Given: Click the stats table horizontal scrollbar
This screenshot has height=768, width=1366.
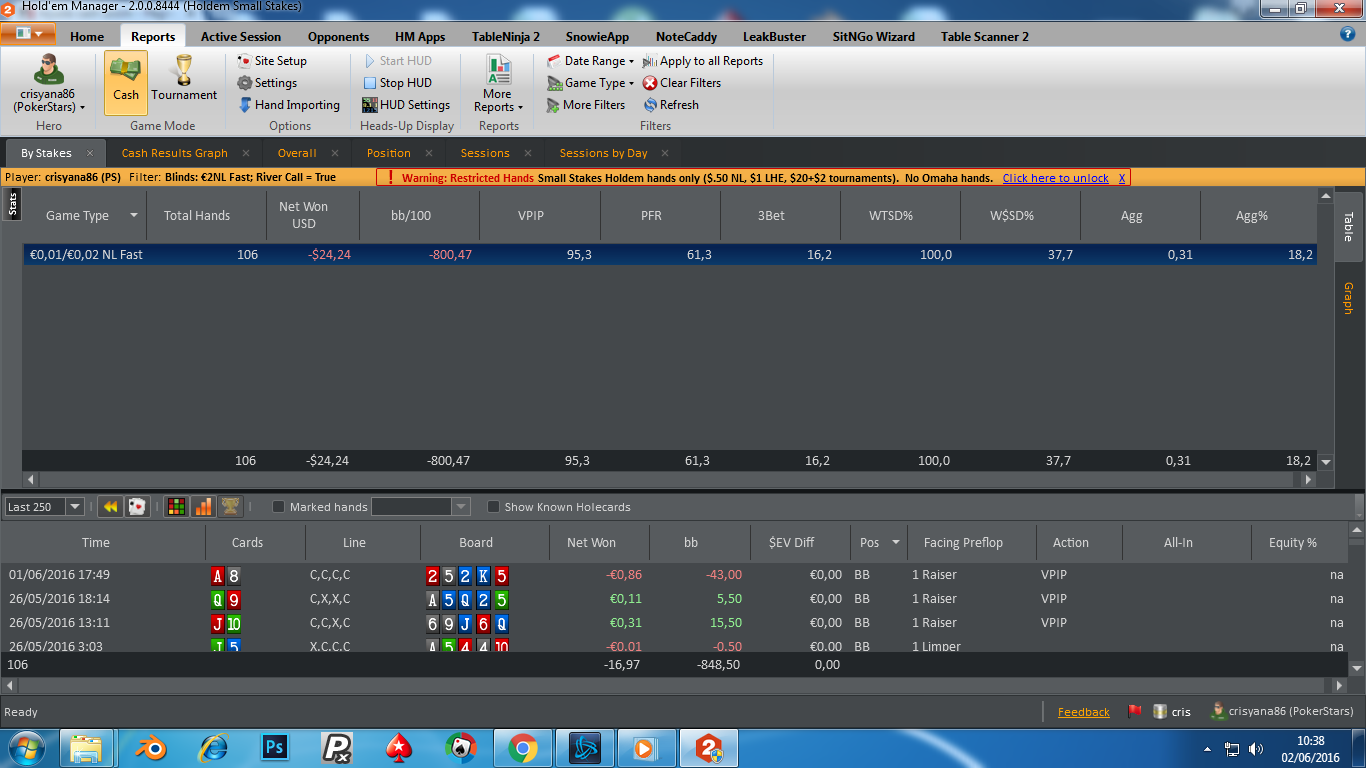Looking at the screenshot, I should (x=669, y=480).
